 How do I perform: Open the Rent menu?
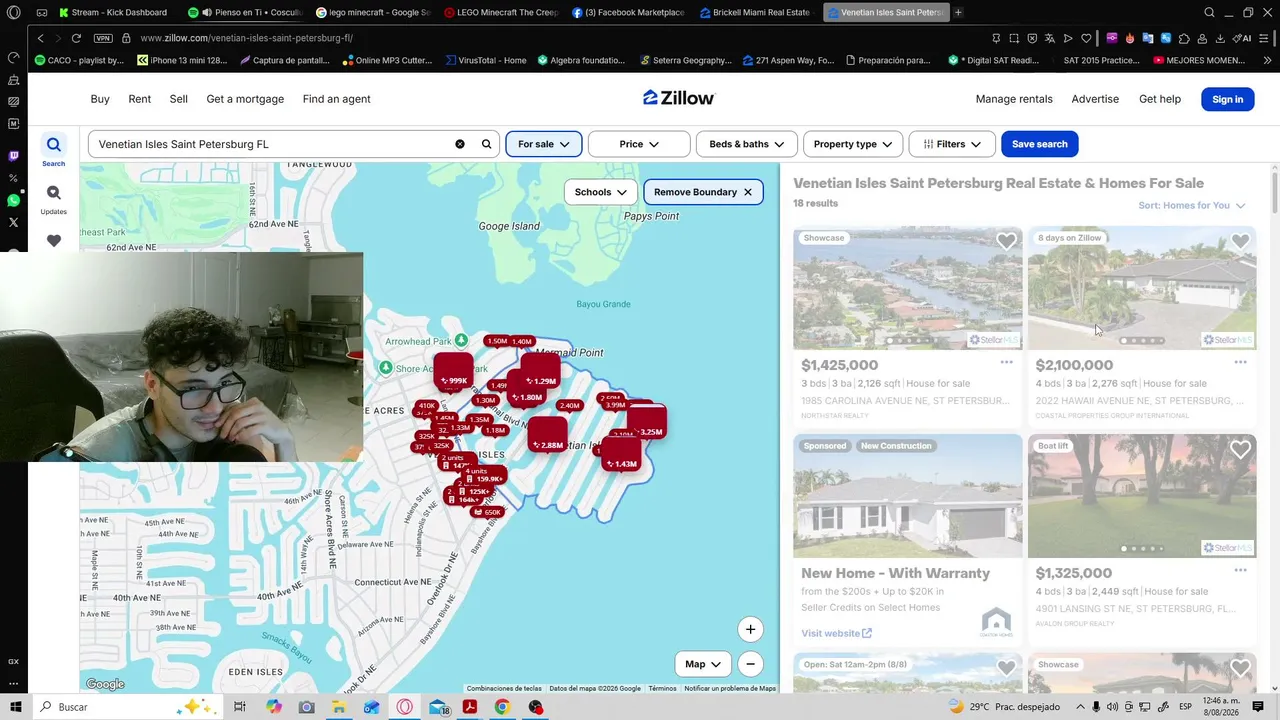tap(140, 99)
